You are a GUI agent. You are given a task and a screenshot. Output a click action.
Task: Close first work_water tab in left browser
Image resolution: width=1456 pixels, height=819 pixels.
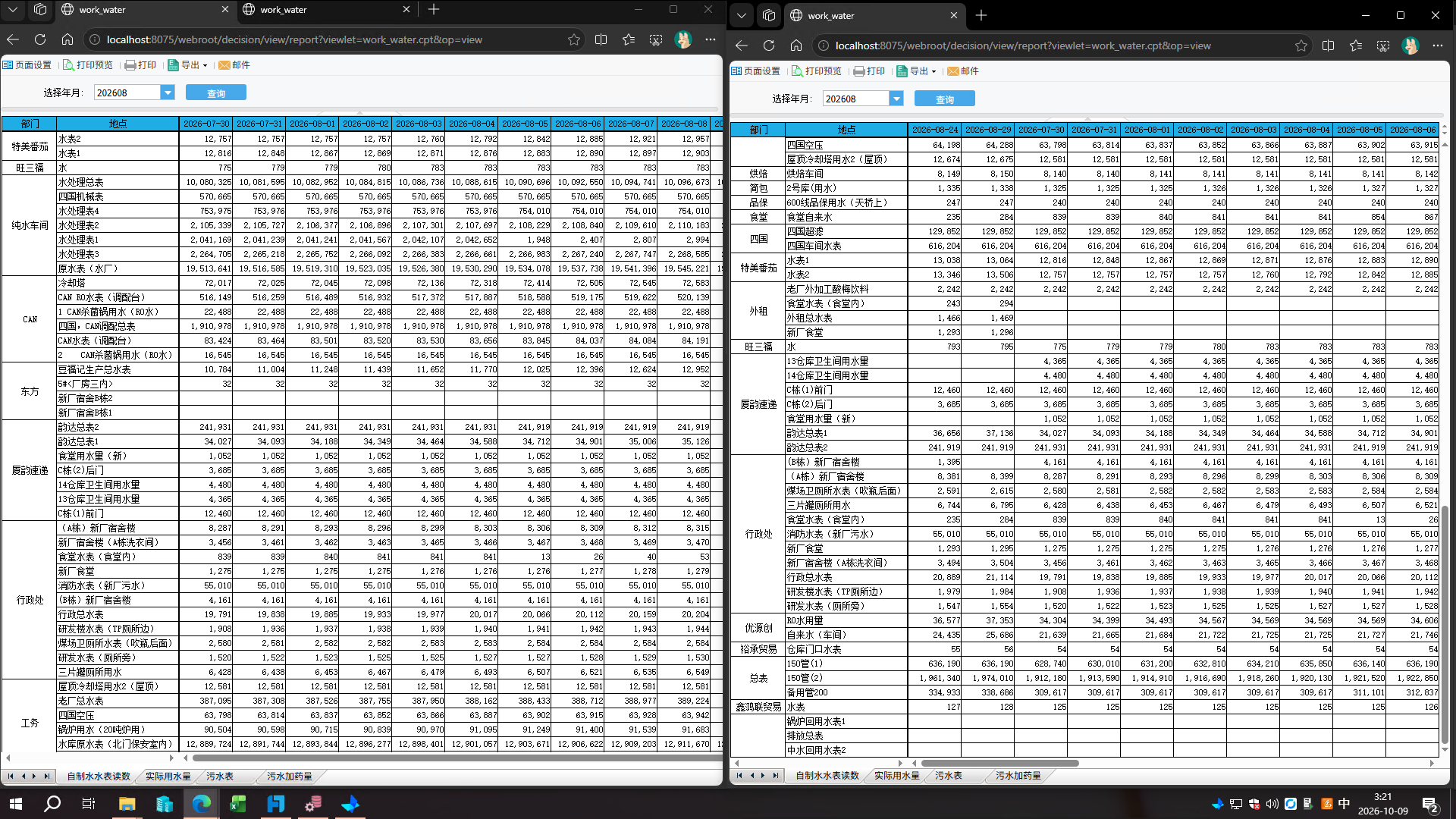click(225, 10)
